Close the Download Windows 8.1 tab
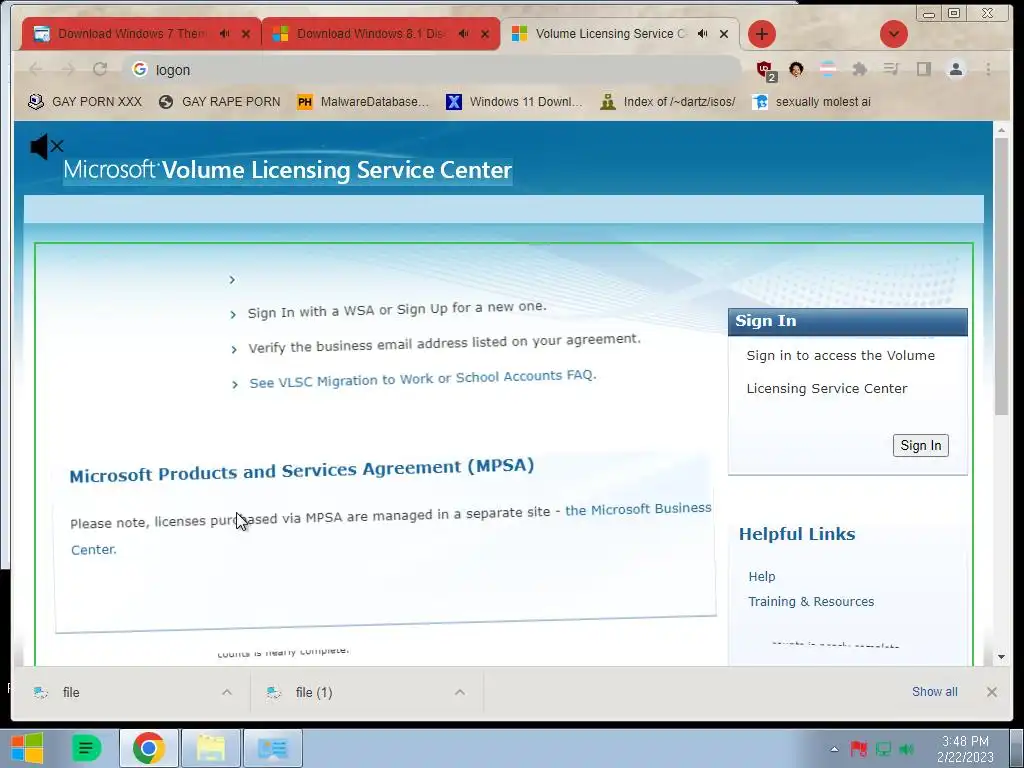Image resolution: width=1024 pixels, height=768 pixels. [x=485, y=34]
